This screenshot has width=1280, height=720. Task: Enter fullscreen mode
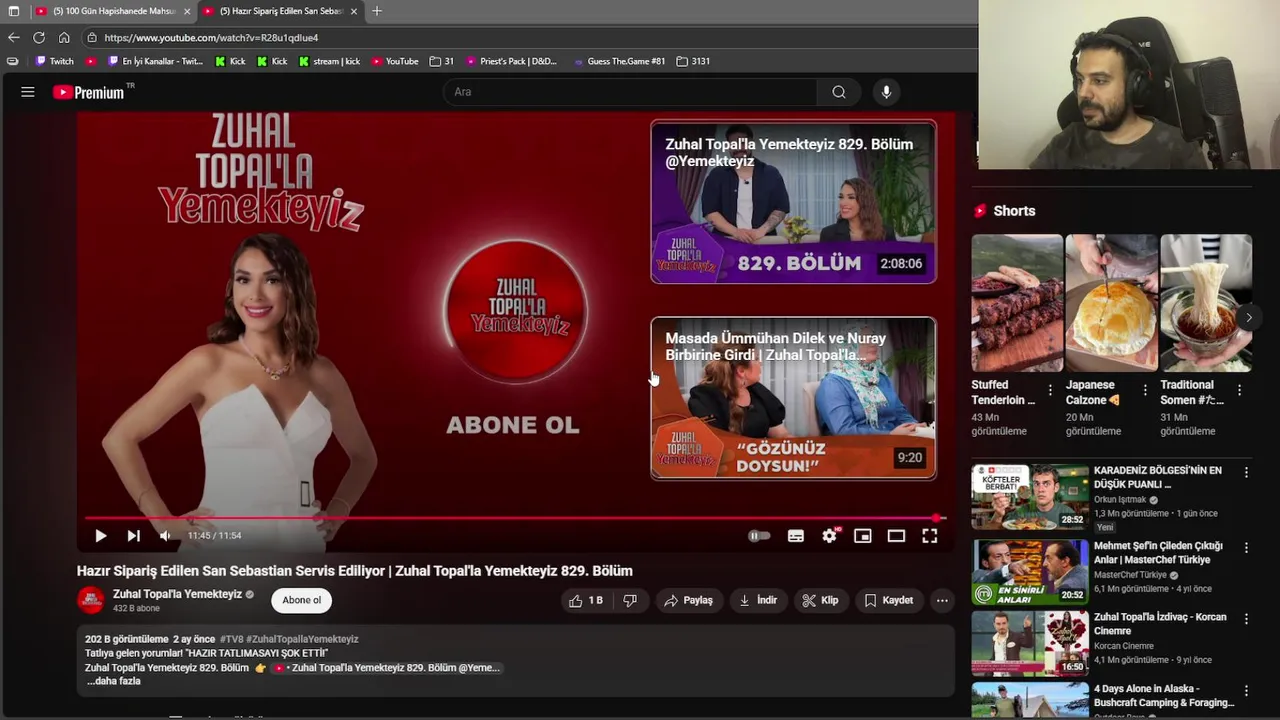coord(930,536)
